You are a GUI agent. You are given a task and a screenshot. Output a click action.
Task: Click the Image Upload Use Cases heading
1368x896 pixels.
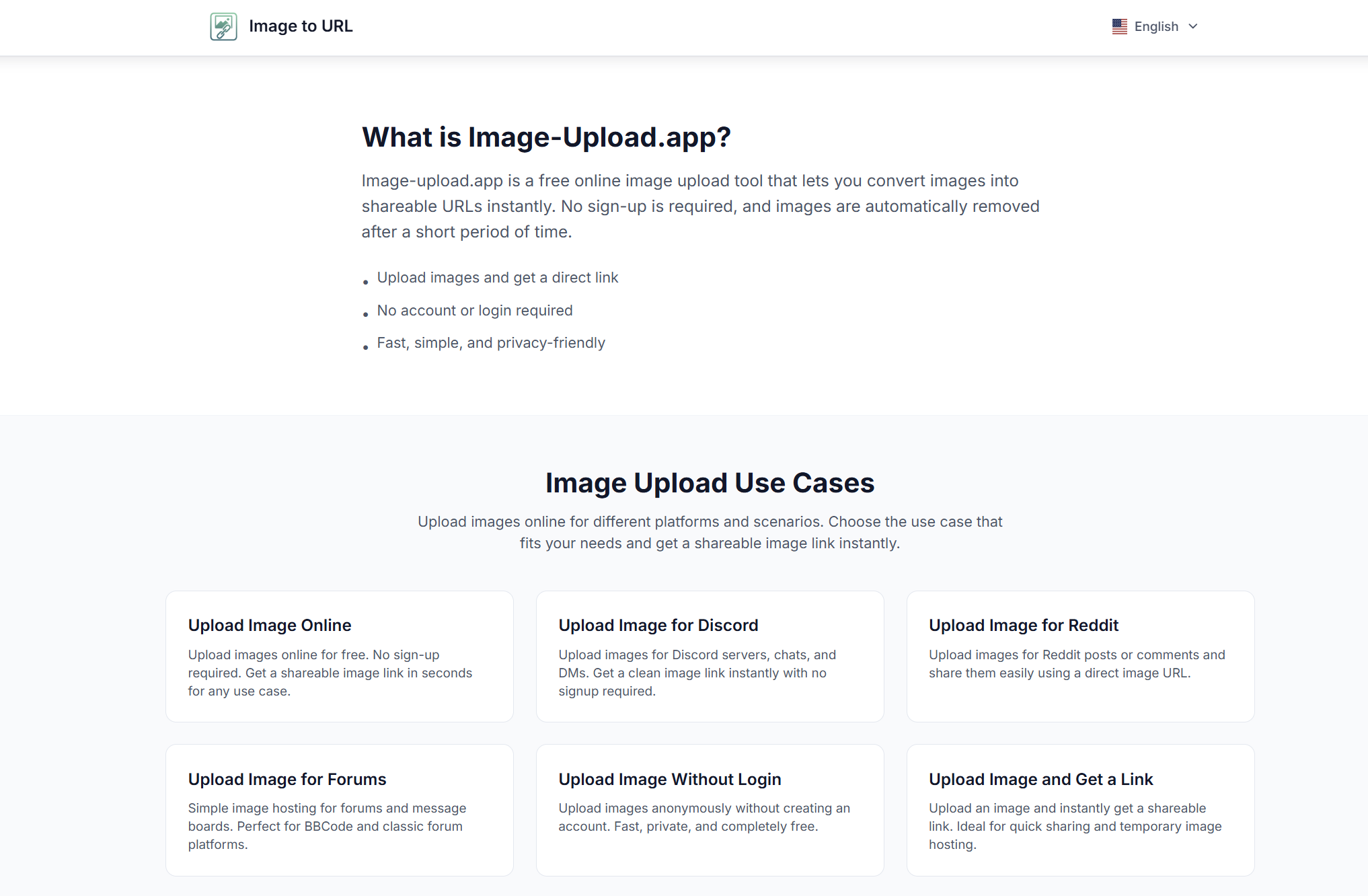coord(710,483)
